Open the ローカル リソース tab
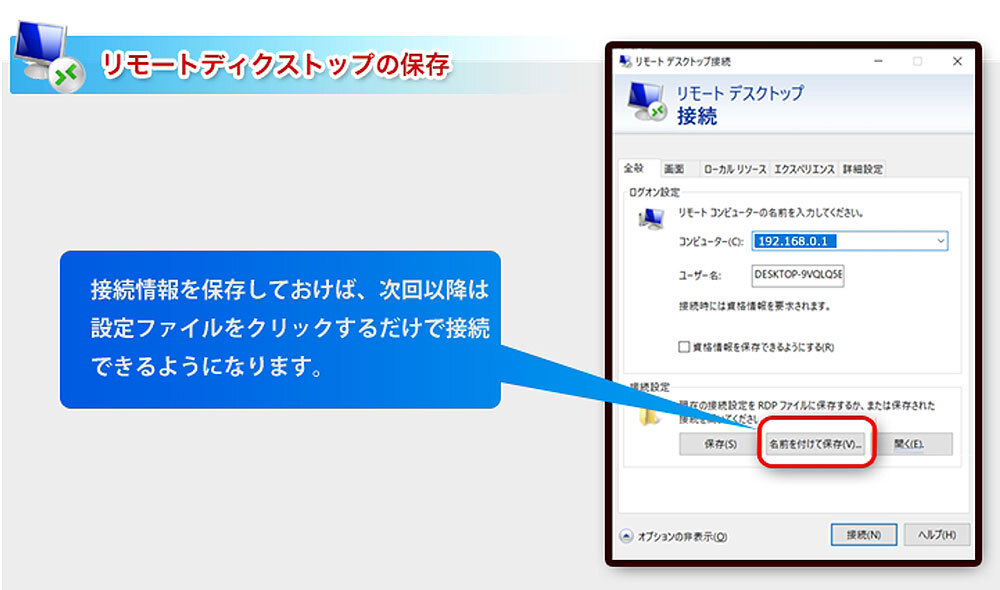The image size is (1000, 590). (x=735, y=169)
